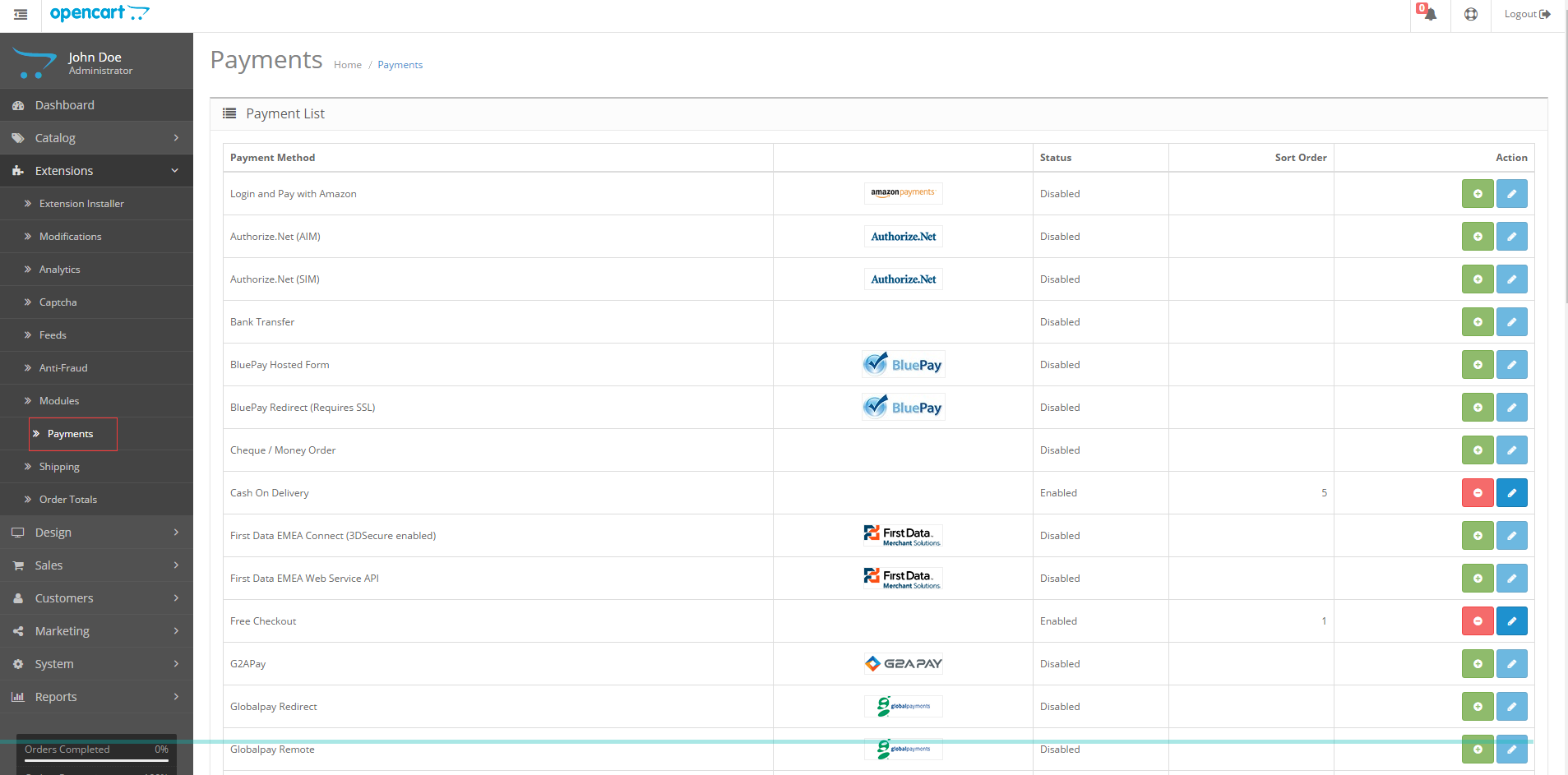Open the Dashboard from the sidebar
Screen dimensions: 1568x775
coord(64,105)
